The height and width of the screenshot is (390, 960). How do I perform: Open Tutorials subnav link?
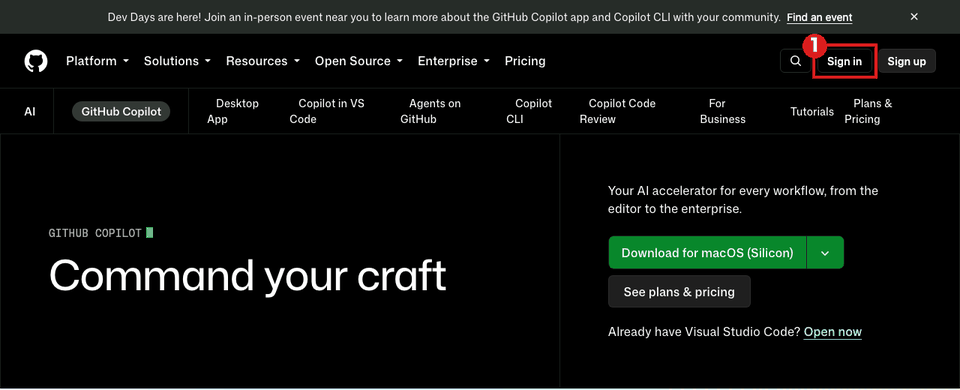tap(812, 111)
